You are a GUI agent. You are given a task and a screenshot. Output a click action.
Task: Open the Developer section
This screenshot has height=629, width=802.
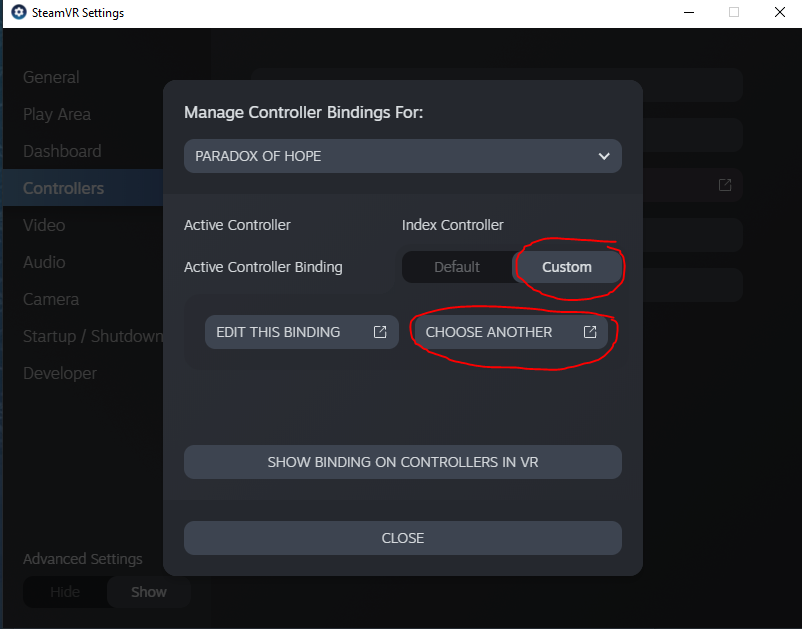point(60,373)
